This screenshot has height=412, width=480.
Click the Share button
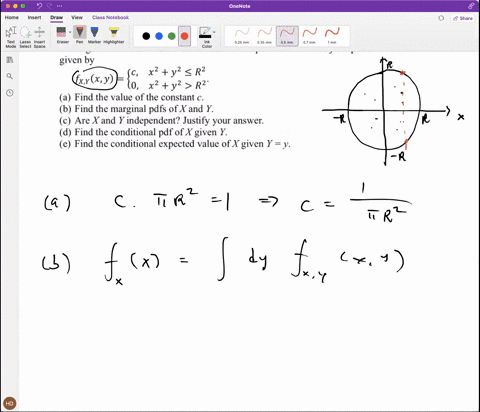pos(463,18)
